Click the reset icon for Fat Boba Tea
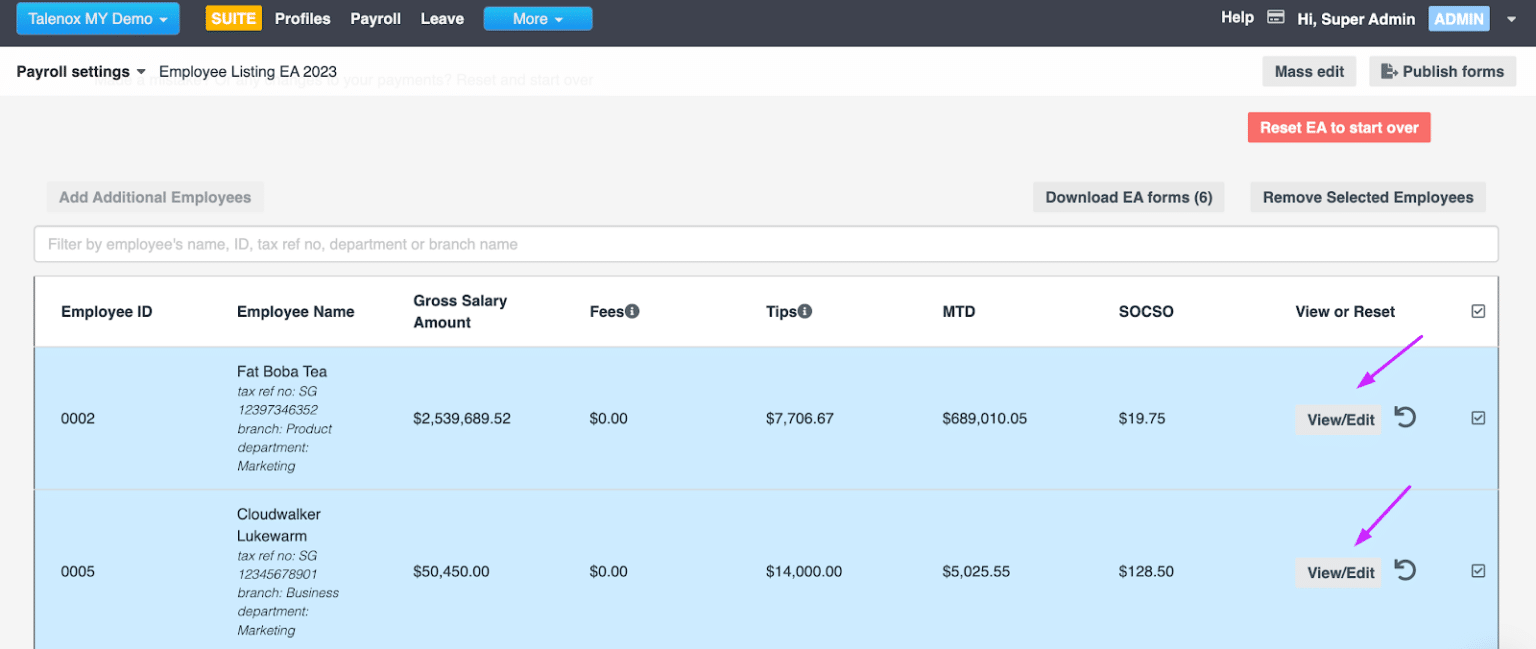This screenshot has height=649, width=1536. tap(1405, 418)
